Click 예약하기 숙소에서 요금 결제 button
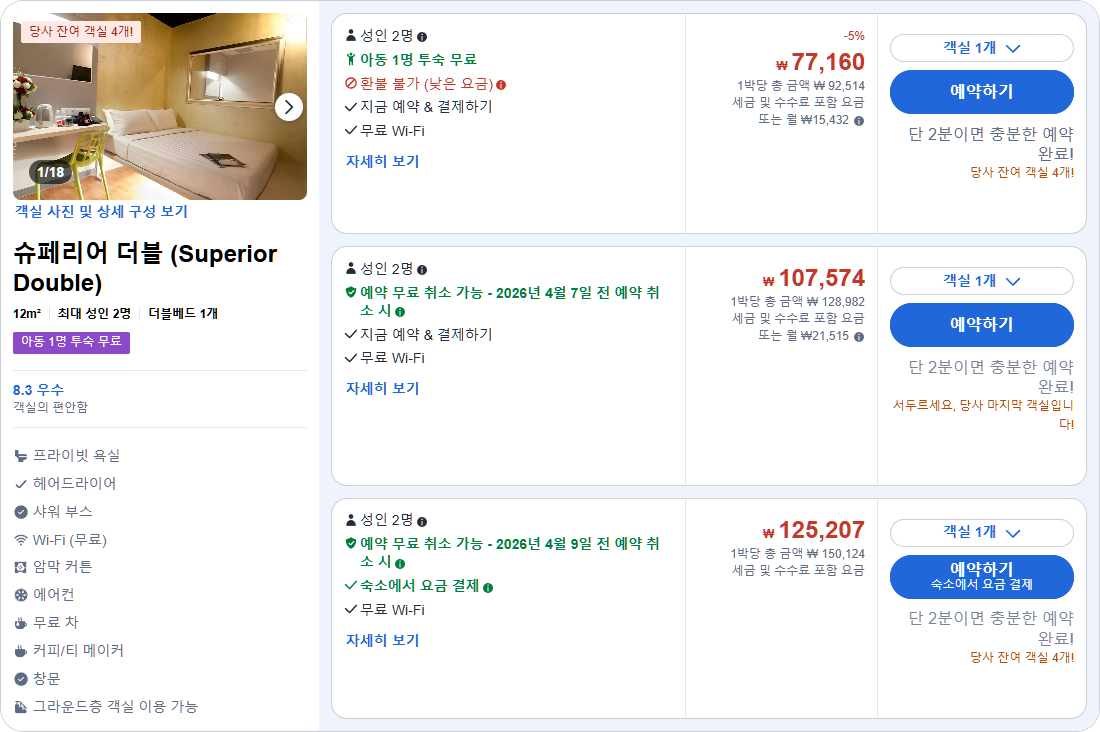Viewport: 1100px width, 732px height. 981,577
